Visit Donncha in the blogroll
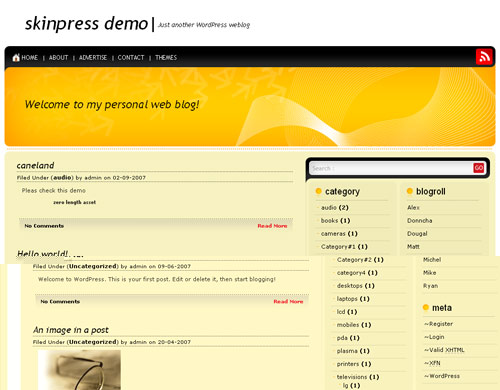 (x=419, y=221)
